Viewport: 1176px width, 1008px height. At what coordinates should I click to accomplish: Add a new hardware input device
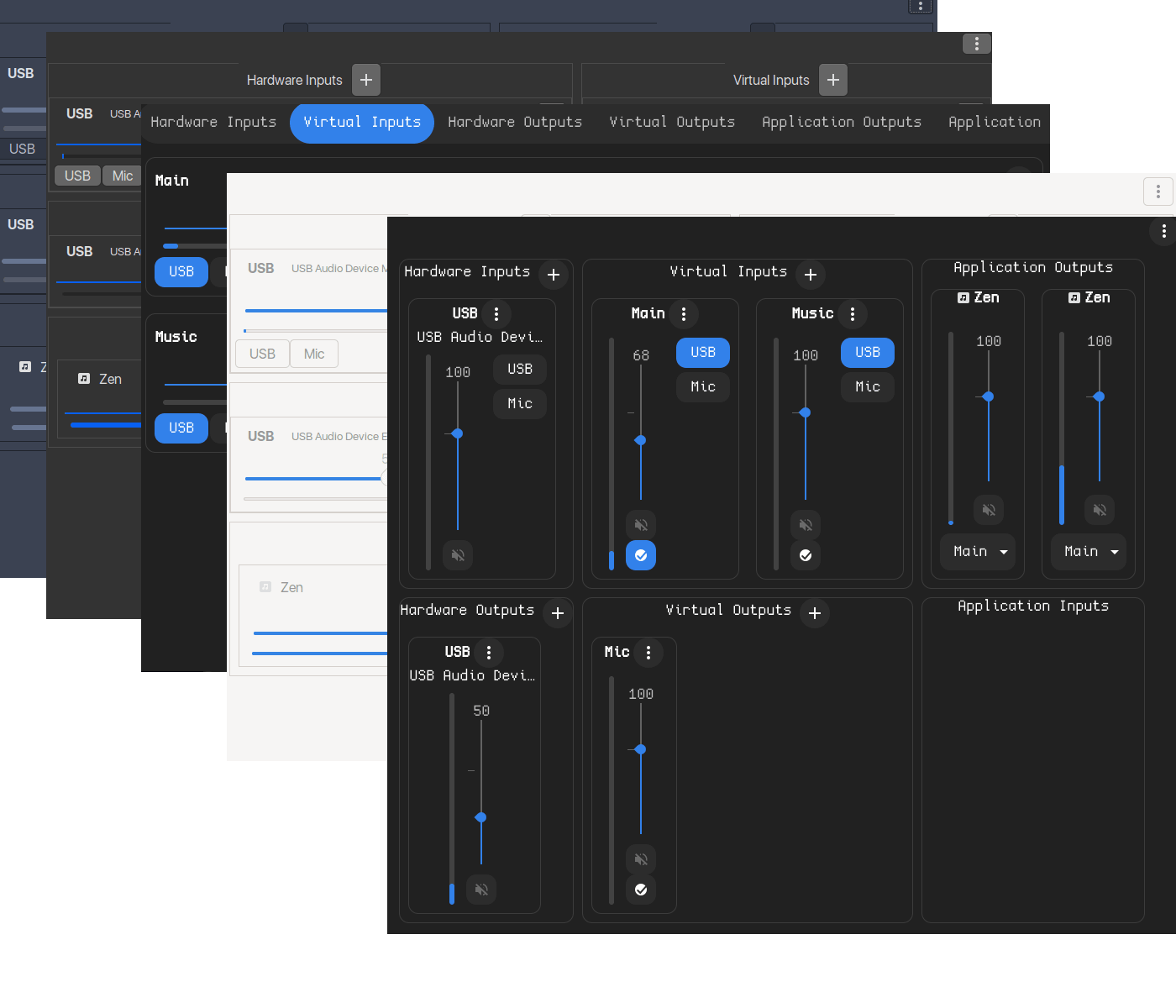(x=554, y=275)
